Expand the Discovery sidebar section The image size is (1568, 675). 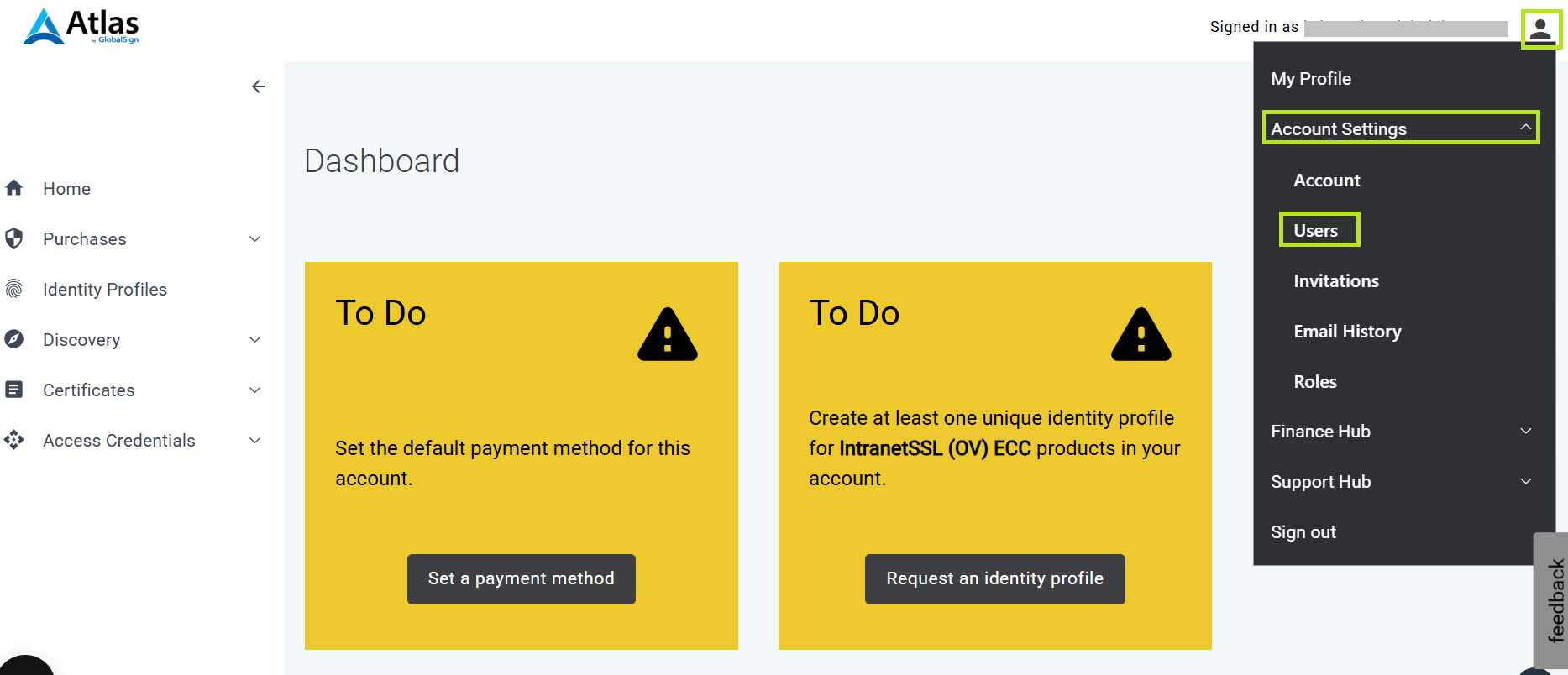point(255,340)
